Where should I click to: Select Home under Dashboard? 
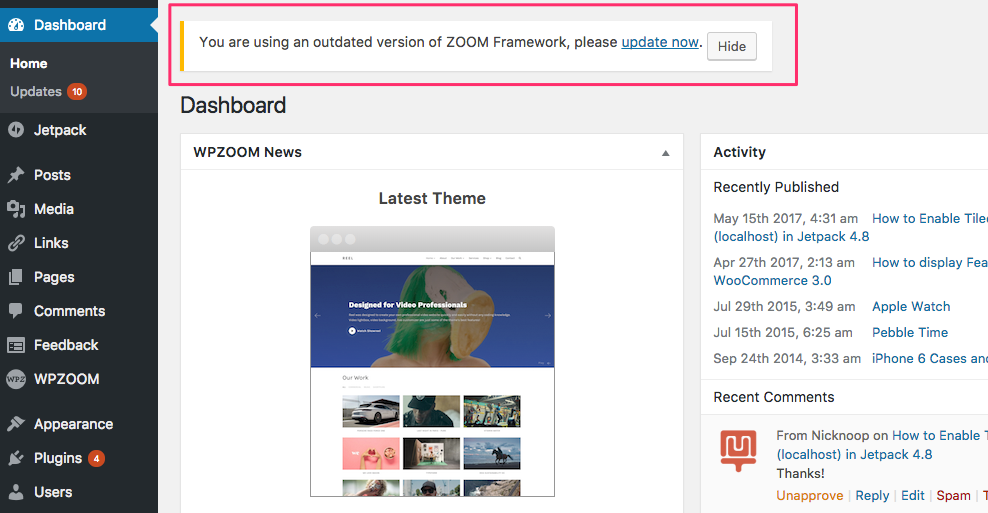pos(29,63)
